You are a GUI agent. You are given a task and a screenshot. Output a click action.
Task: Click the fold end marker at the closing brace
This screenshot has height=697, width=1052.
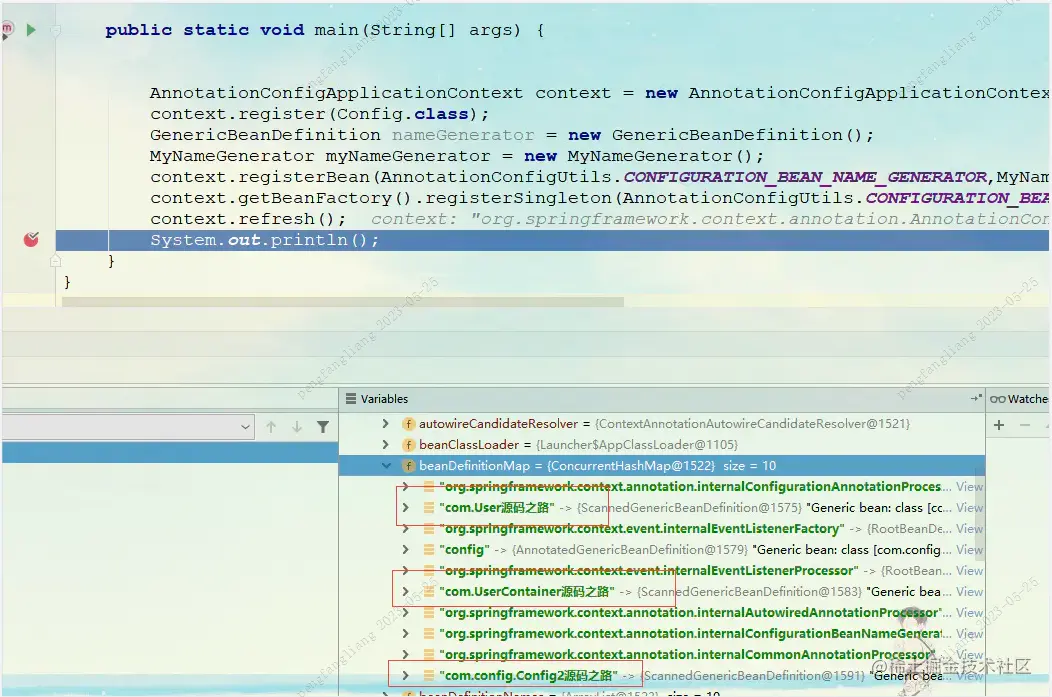tap(56, 261)
